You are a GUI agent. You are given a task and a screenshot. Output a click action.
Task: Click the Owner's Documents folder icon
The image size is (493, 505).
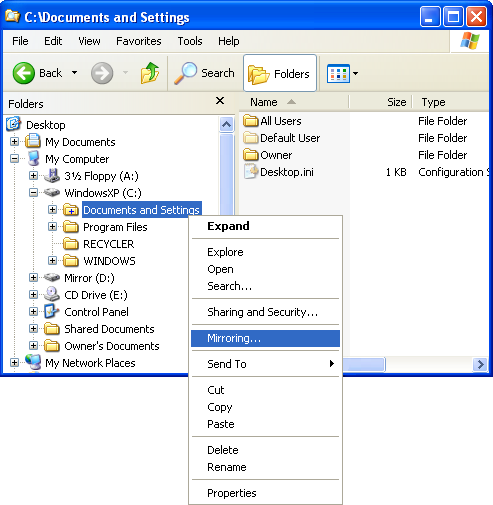point(52,346)
